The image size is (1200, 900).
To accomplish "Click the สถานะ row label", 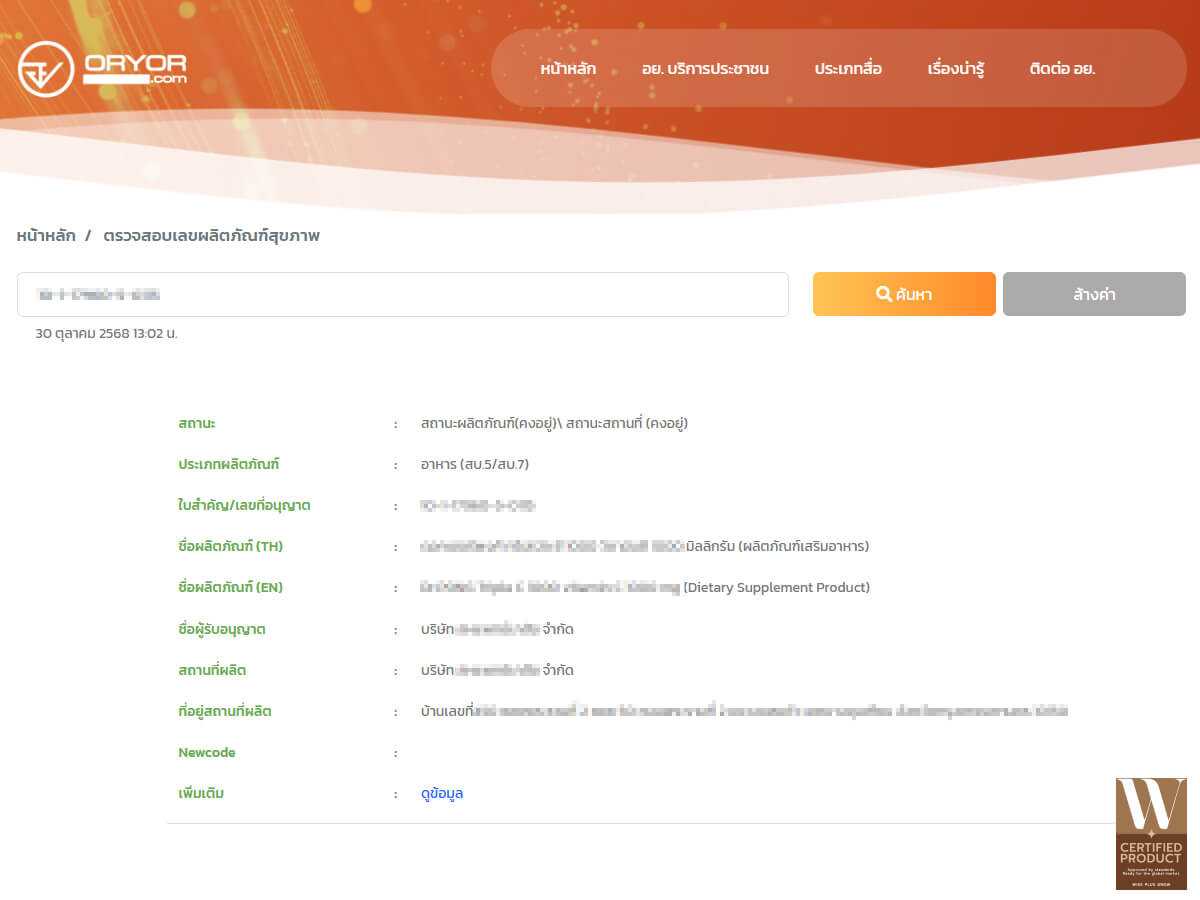I will point(197,423).
